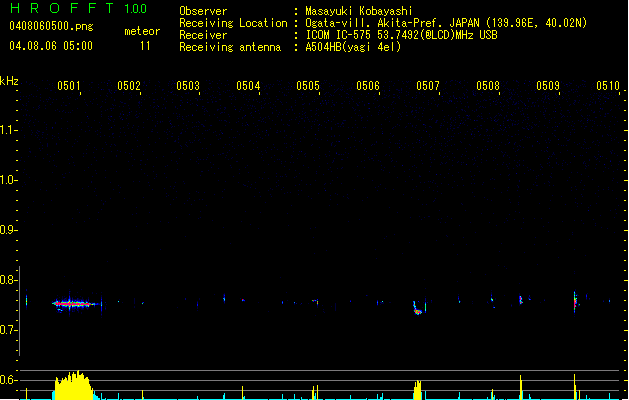Click the 0509 time marker
This screenshot has width=629, height=400.
[548, 86]
